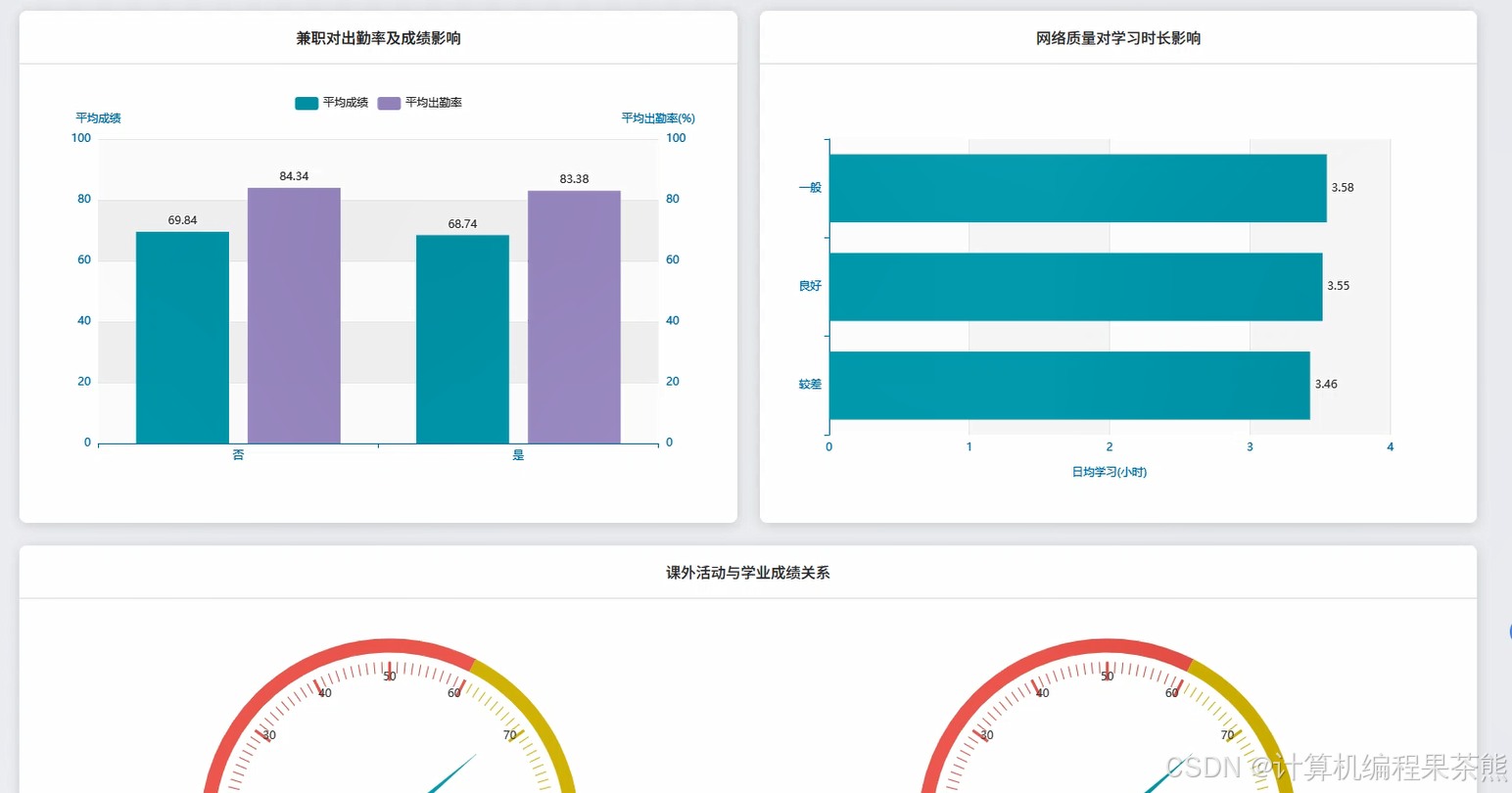Click the axis title 日均学习(小时)
This screenshot has width=1512, height=793.
pyautogui.click(x=1110, y=472)
